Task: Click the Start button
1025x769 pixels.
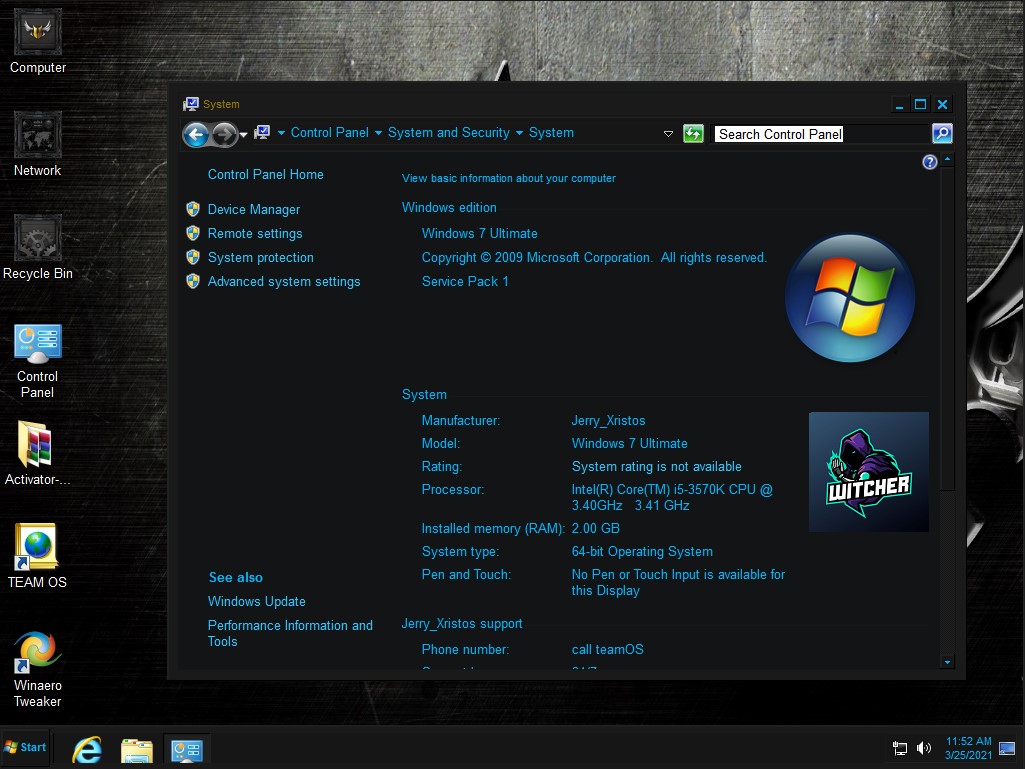Action: [25, 747]
